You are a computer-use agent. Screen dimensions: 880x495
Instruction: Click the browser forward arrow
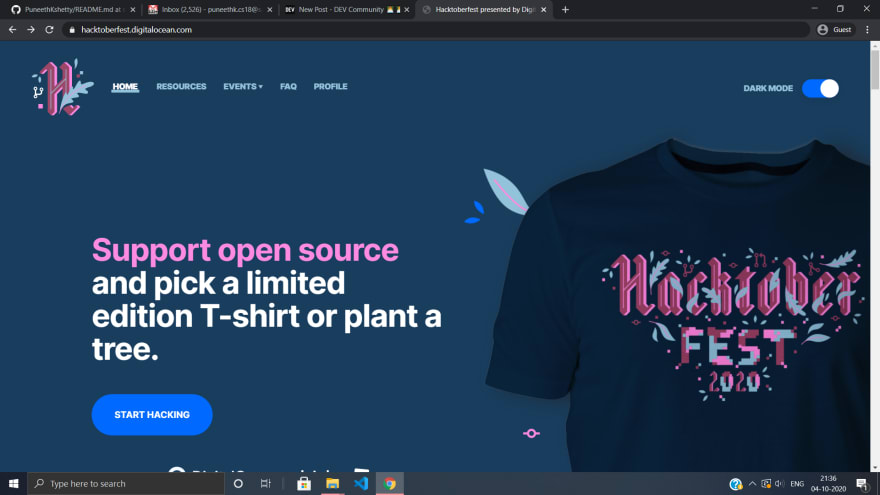pos(31,30)
